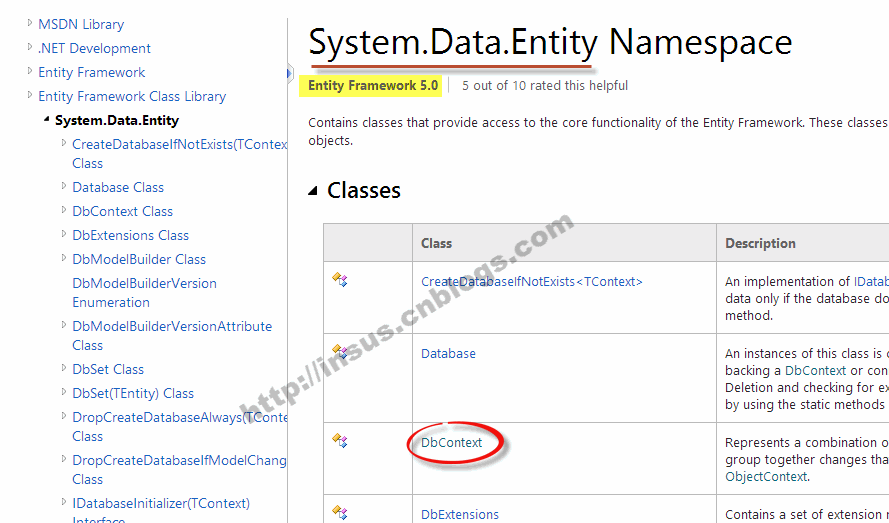Viewport: 889px width, 523px height.
Task: Open DbModelBuilderVersion Enumeration sidebar link
Action: (145, 293)
